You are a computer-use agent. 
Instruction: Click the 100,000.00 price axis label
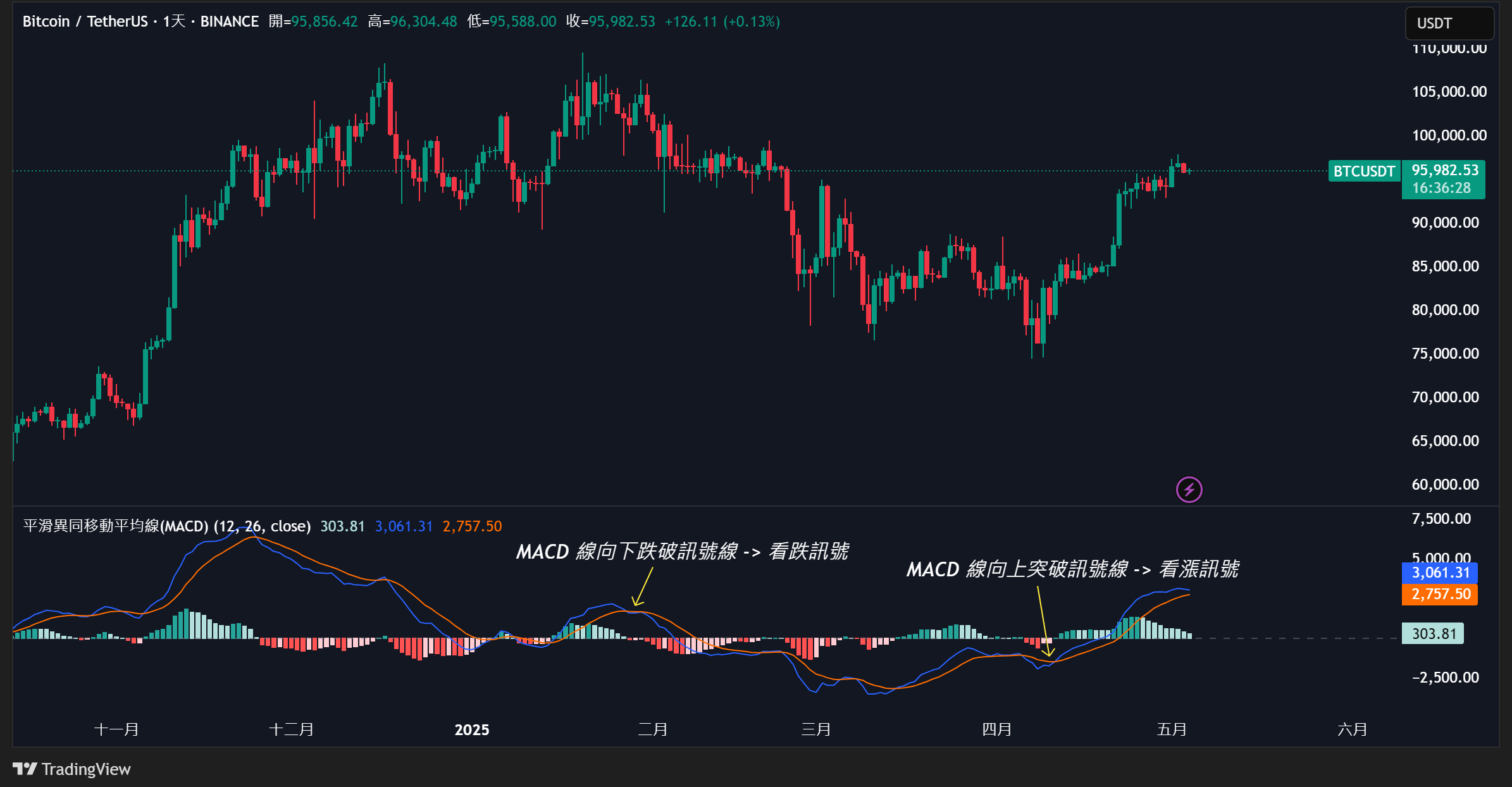[1449, 135]
